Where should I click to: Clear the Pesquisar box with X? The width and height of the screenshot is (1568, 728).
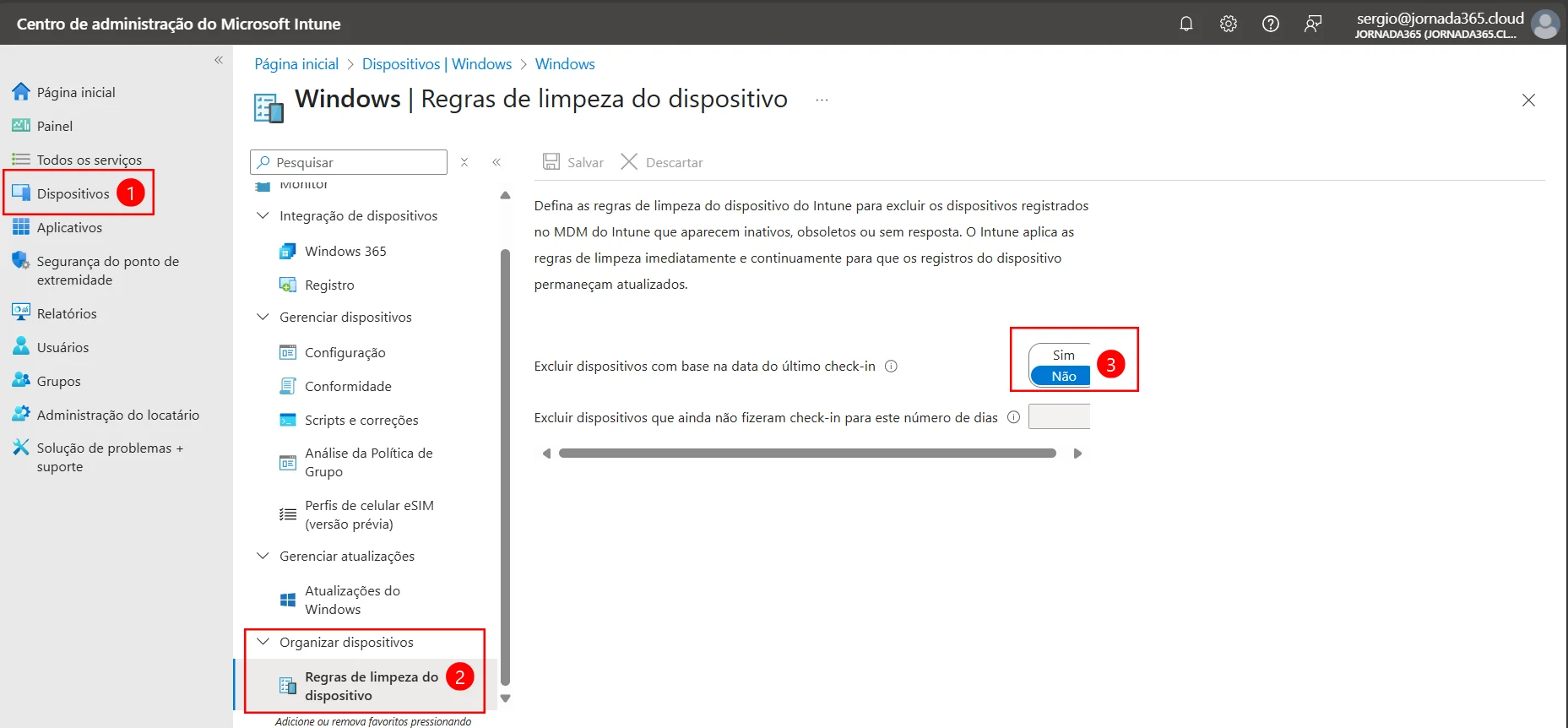point(464,162)
